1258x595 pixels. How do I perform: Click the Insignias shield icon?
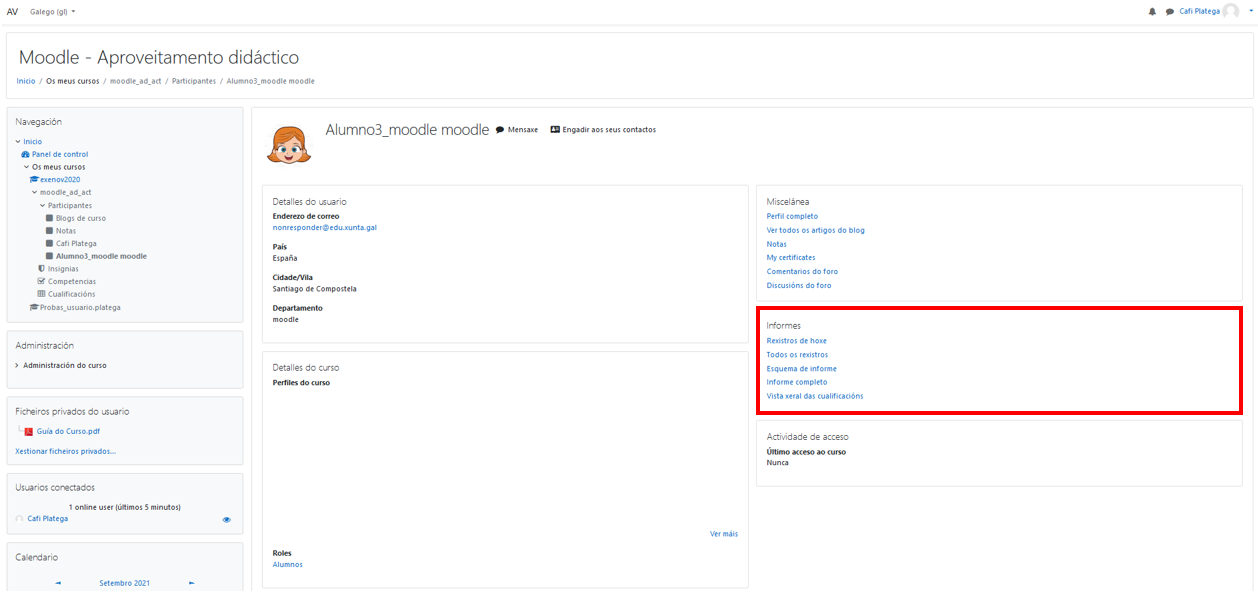click(x=41, y=269)
